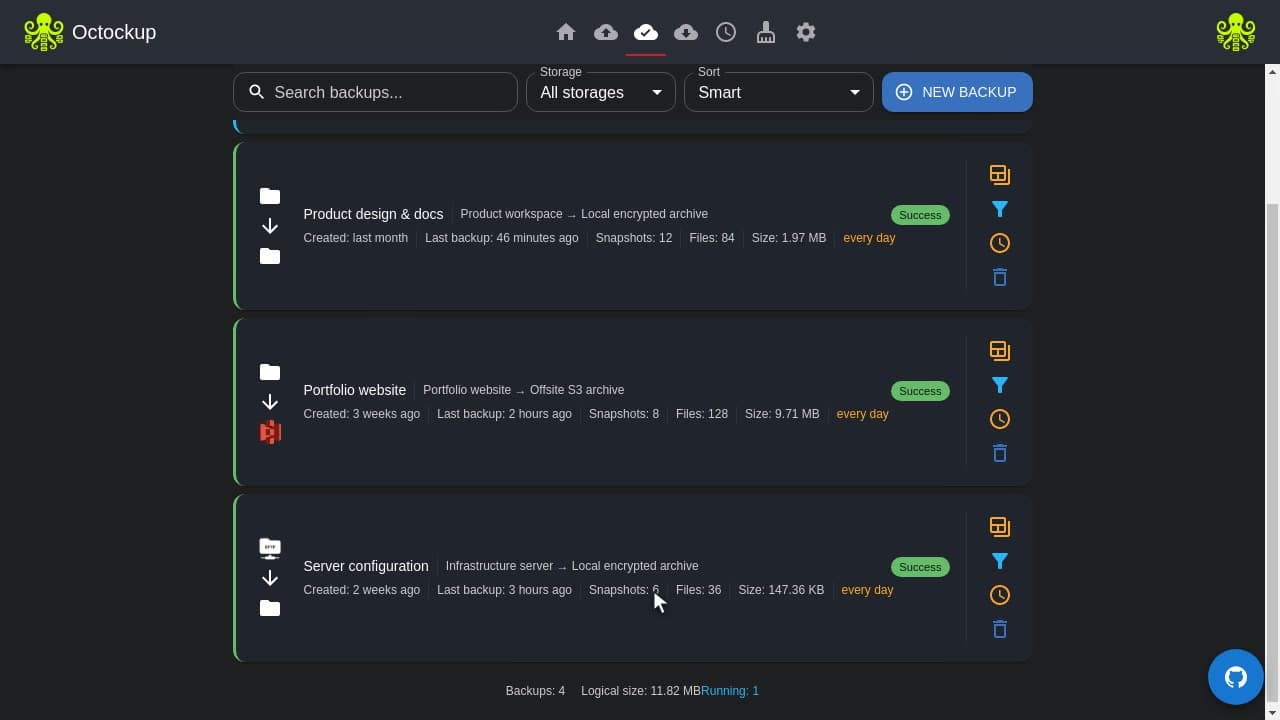
Task: Open snapshots icon for Portfolio website
Action: click(999, 351)
